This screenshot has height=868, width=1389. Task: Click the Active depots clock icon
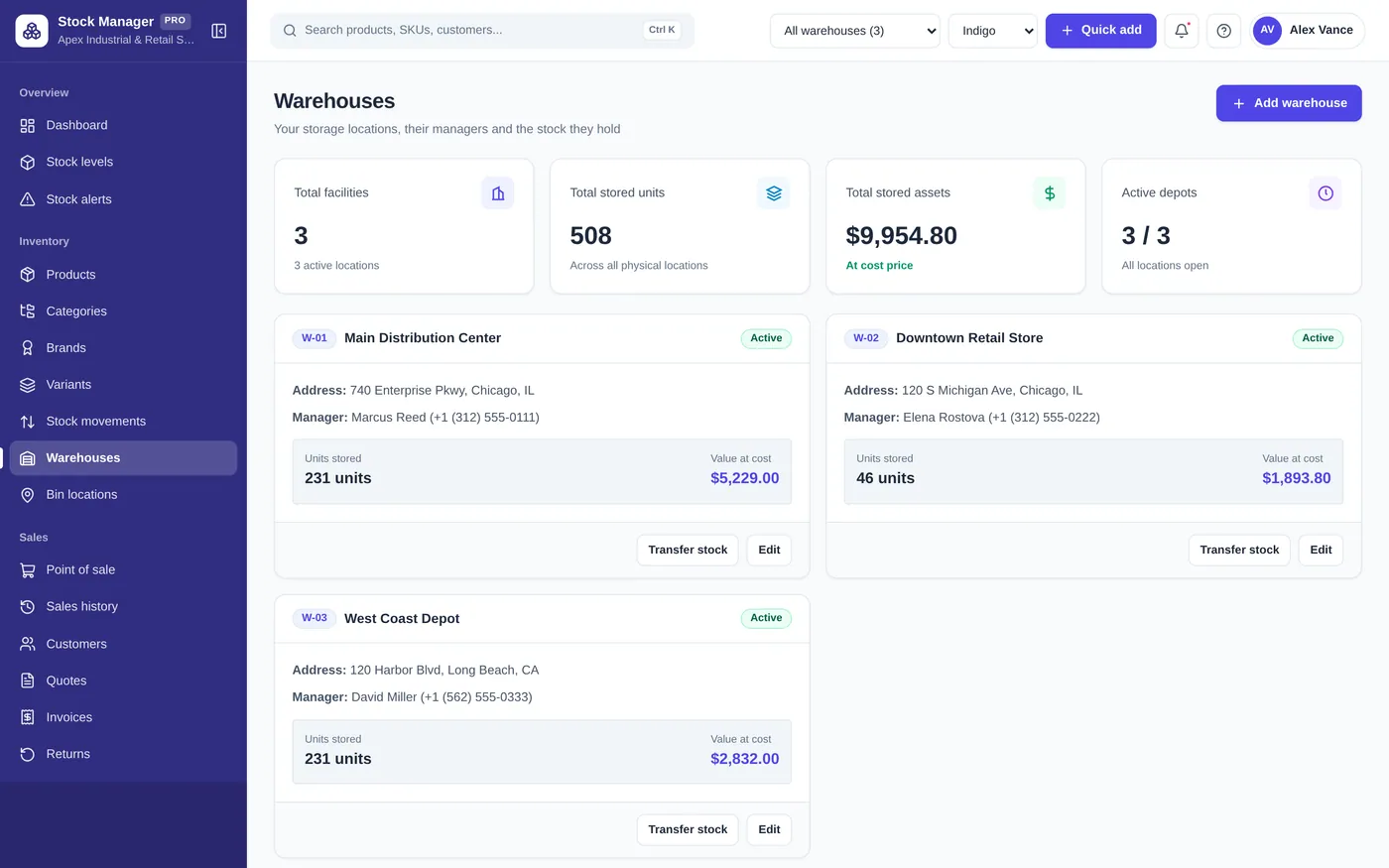click(1326, 193)
